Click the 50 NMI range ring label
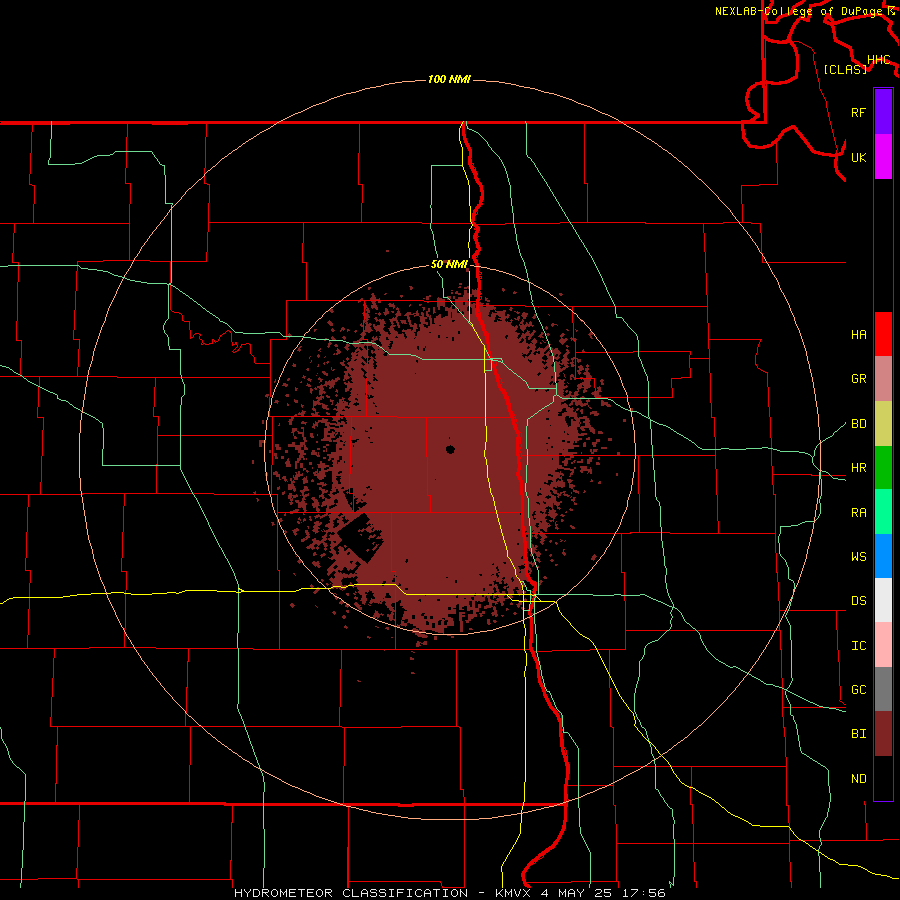 [449, 264]
